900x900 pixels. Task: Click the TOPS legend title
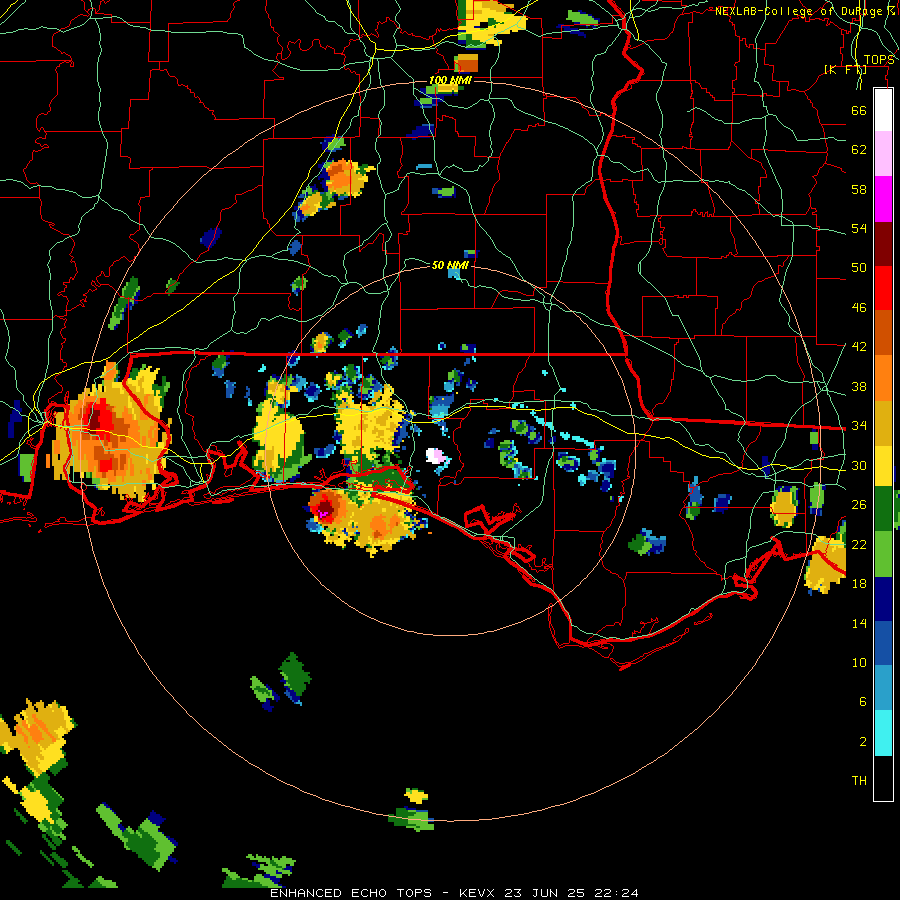point(879,60)
